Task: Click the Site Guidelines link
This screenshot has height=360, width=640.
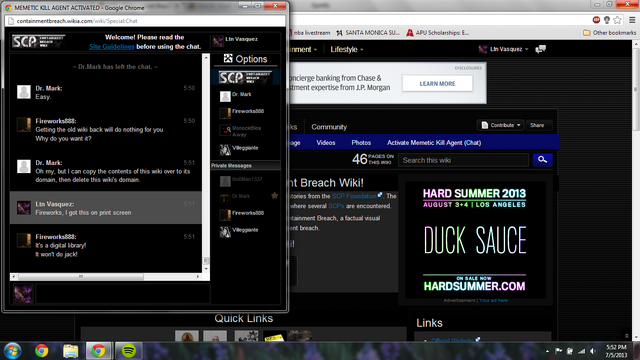Action: pos(112,47)
